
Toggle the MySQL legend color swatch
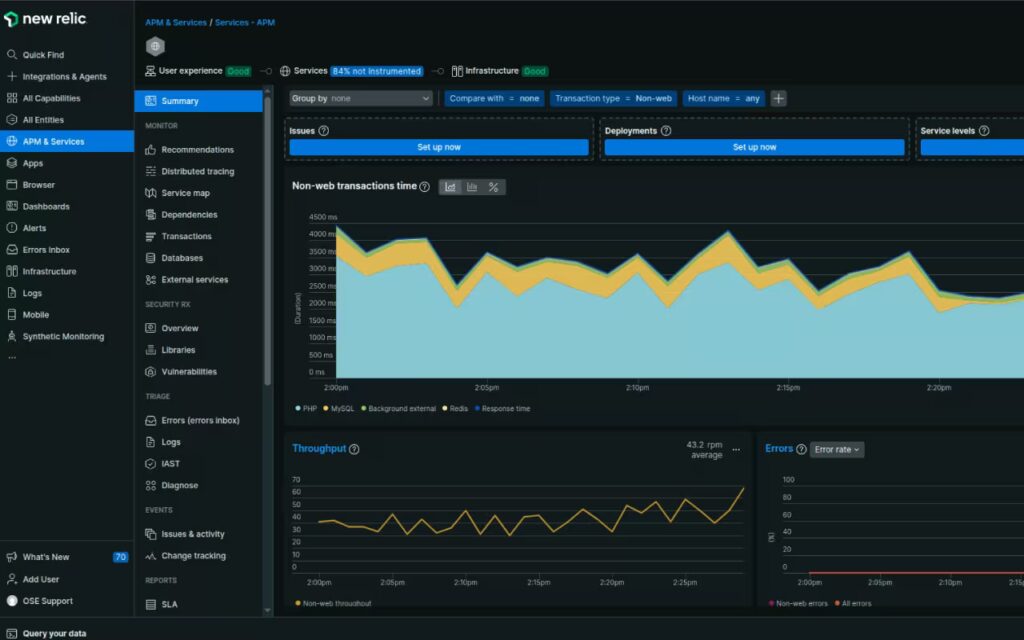325,409
